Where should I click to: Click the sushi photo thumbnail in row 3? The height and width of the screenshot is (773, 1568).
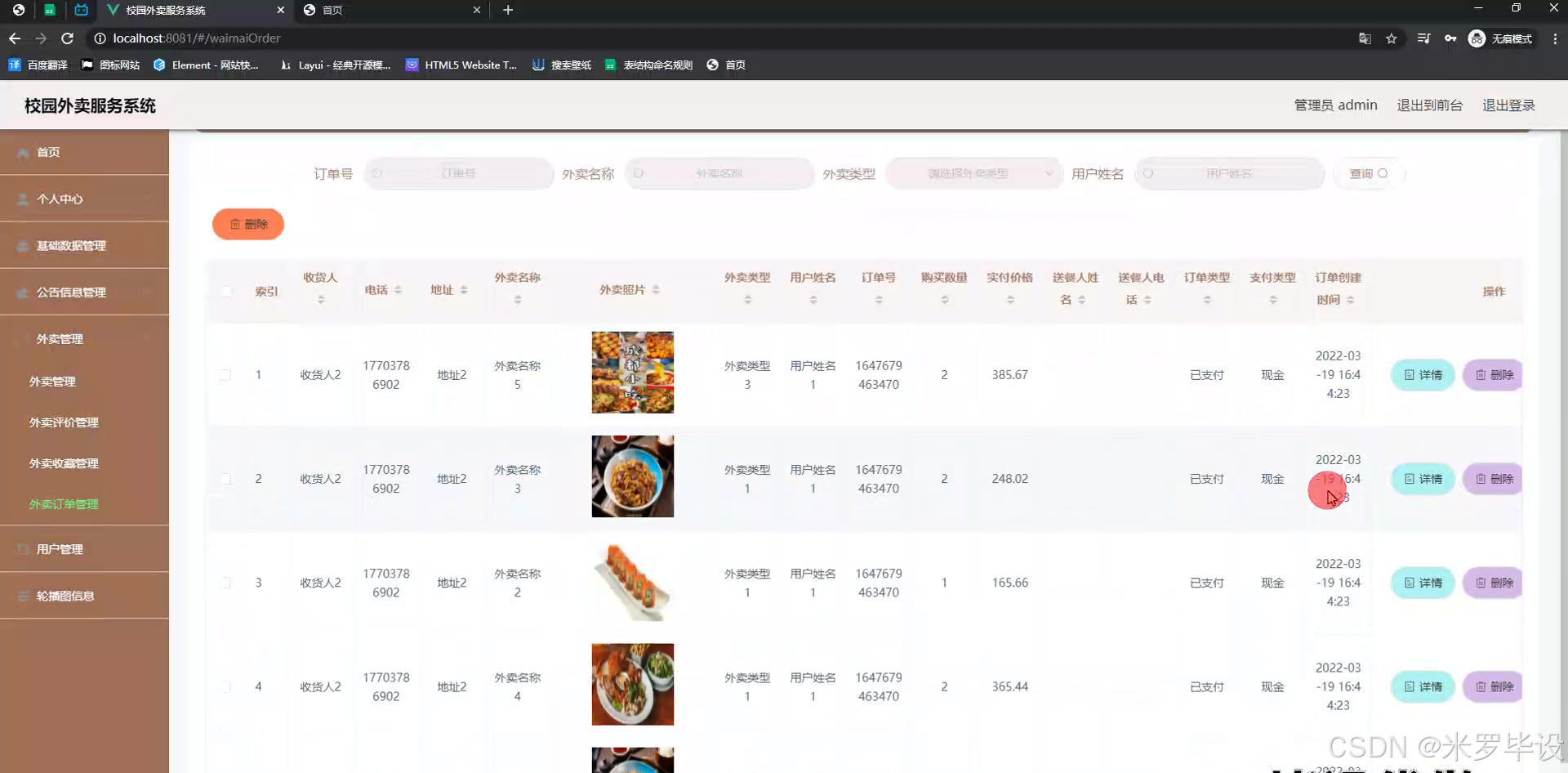pos(632,580)
